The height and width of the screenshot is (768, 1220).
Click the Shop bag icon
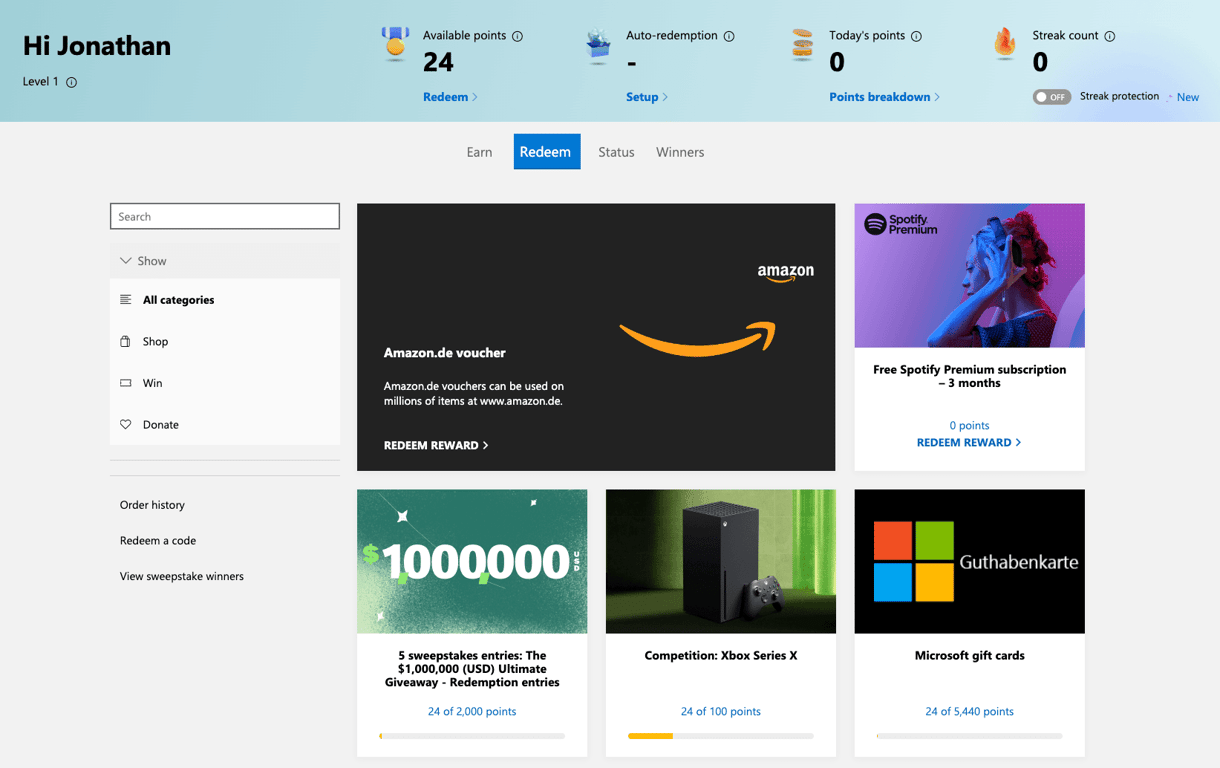[126, 341]
